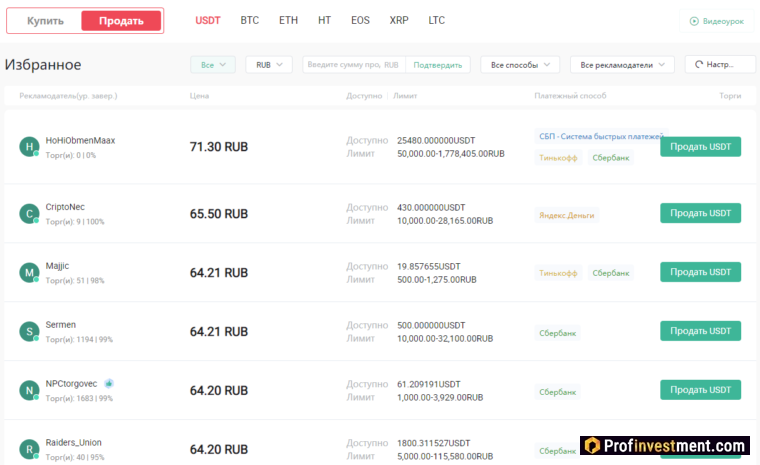Viewport: 760px width, 465px height.
Task: Expand the Все способы payment dropdown
Action: 520,64
